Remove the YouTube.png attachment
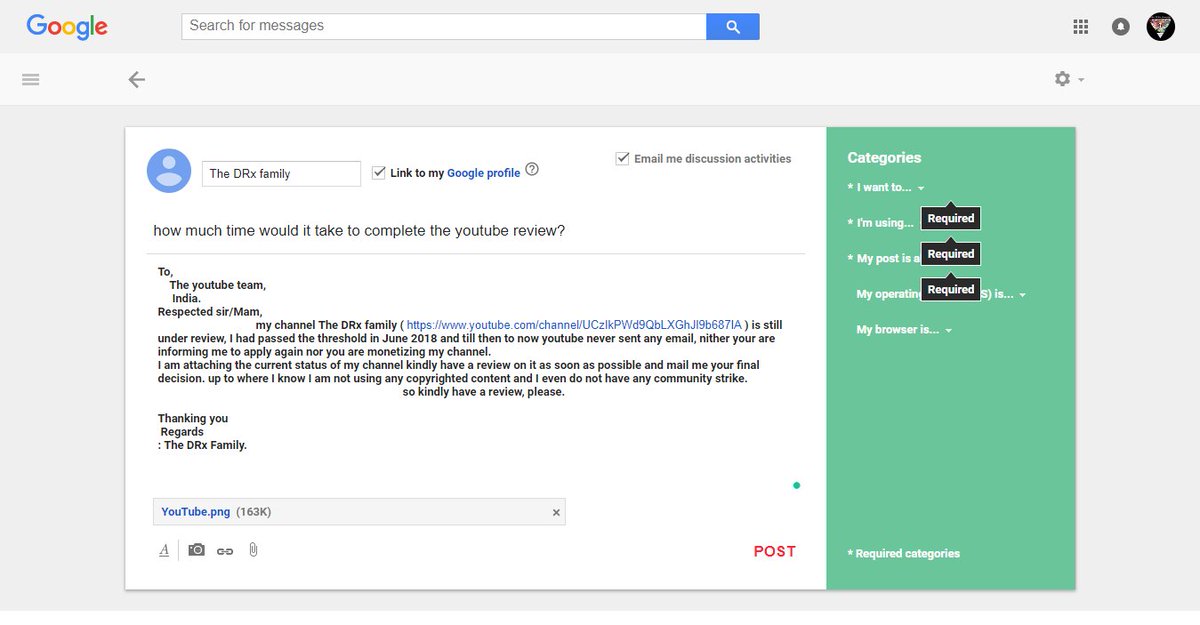 (x=557, y=512)
